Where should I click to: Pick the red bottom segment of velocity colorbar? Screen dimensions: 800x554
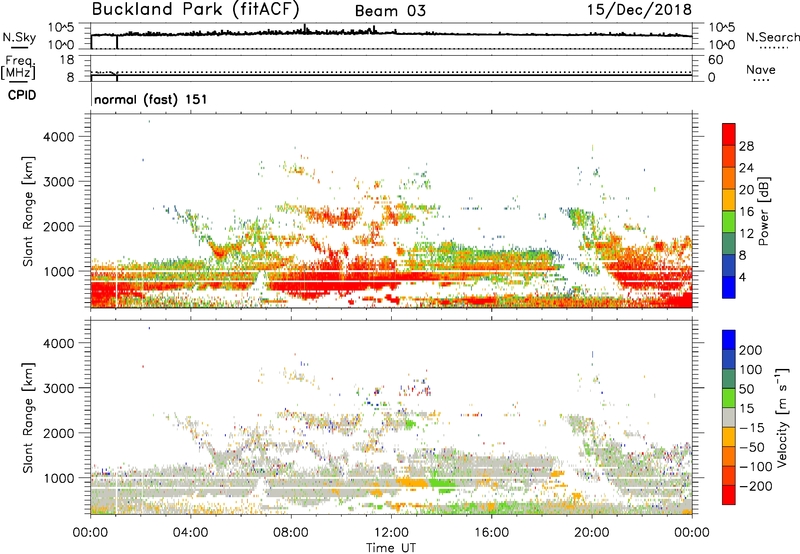coord(729,495)
